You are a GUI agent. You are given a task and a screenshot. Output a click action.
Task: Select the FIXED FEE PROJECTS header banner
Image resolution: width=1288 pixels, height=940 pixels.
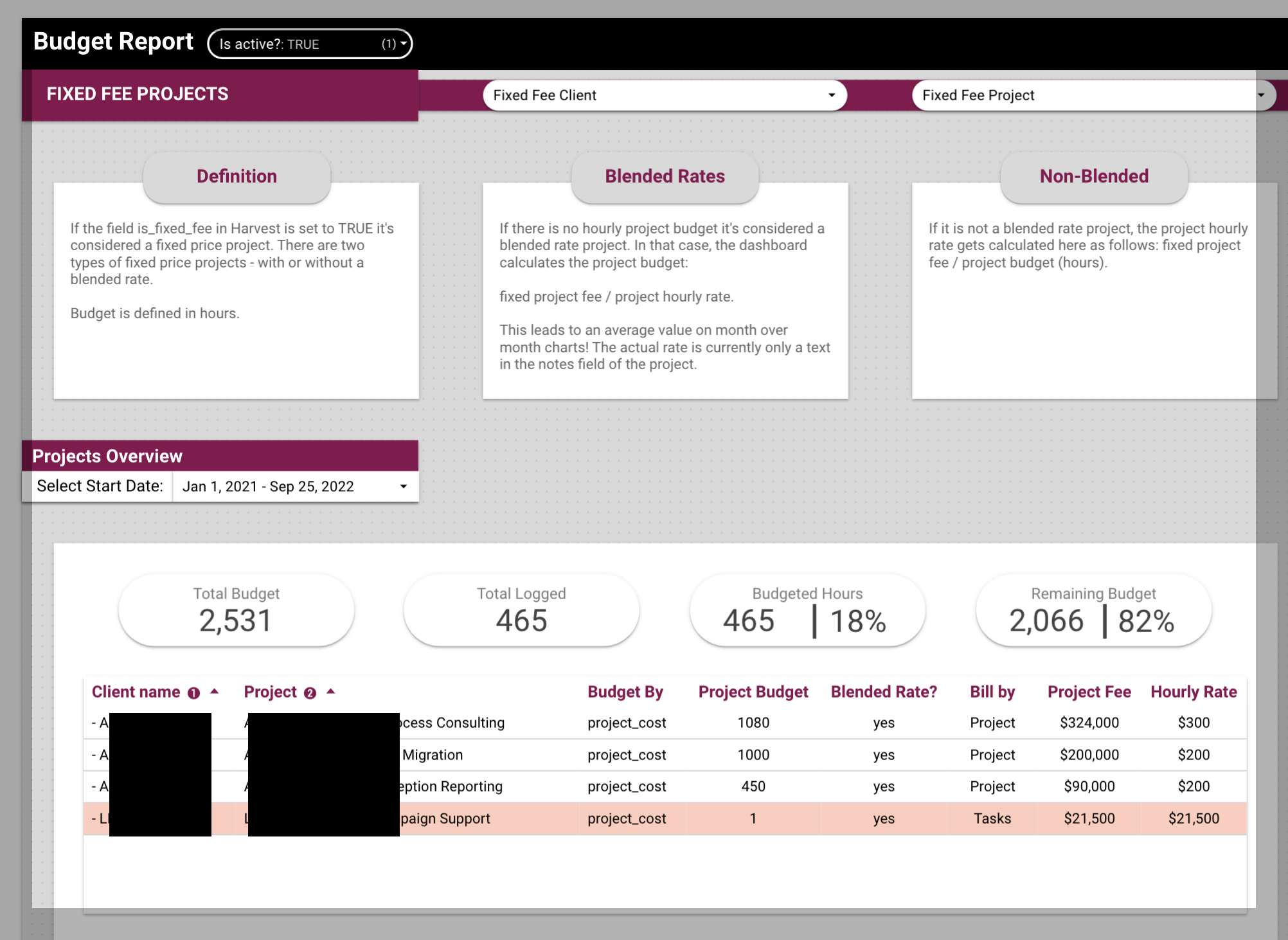(137, 93)
